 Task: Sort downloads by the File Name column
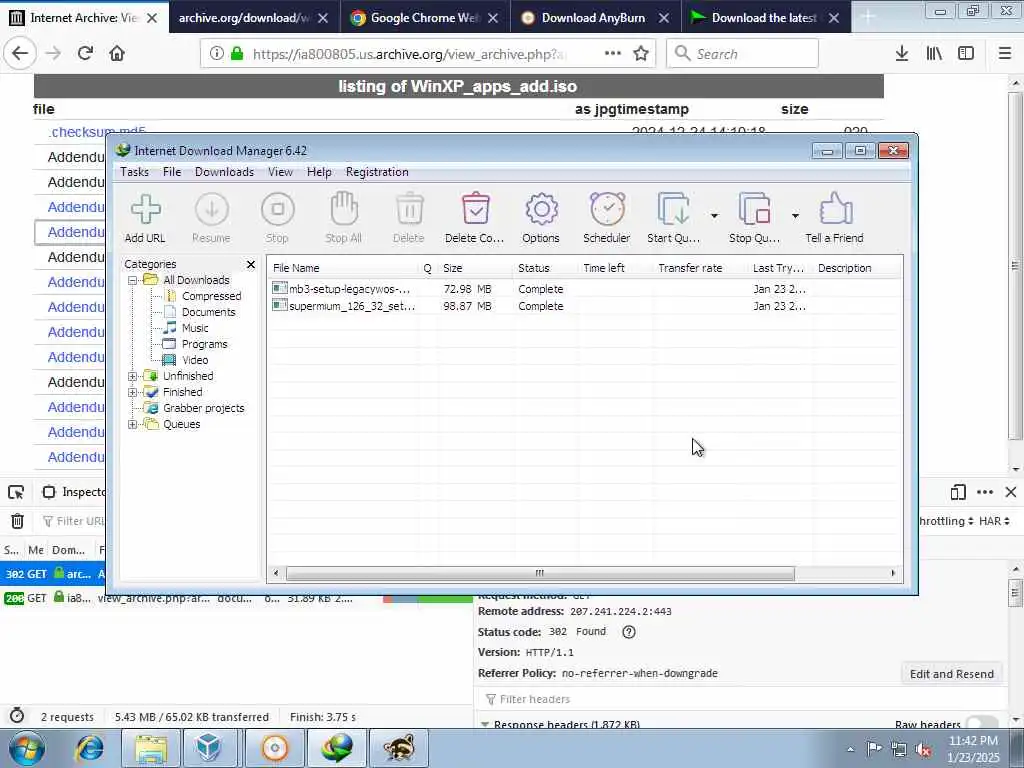point(343,268)
